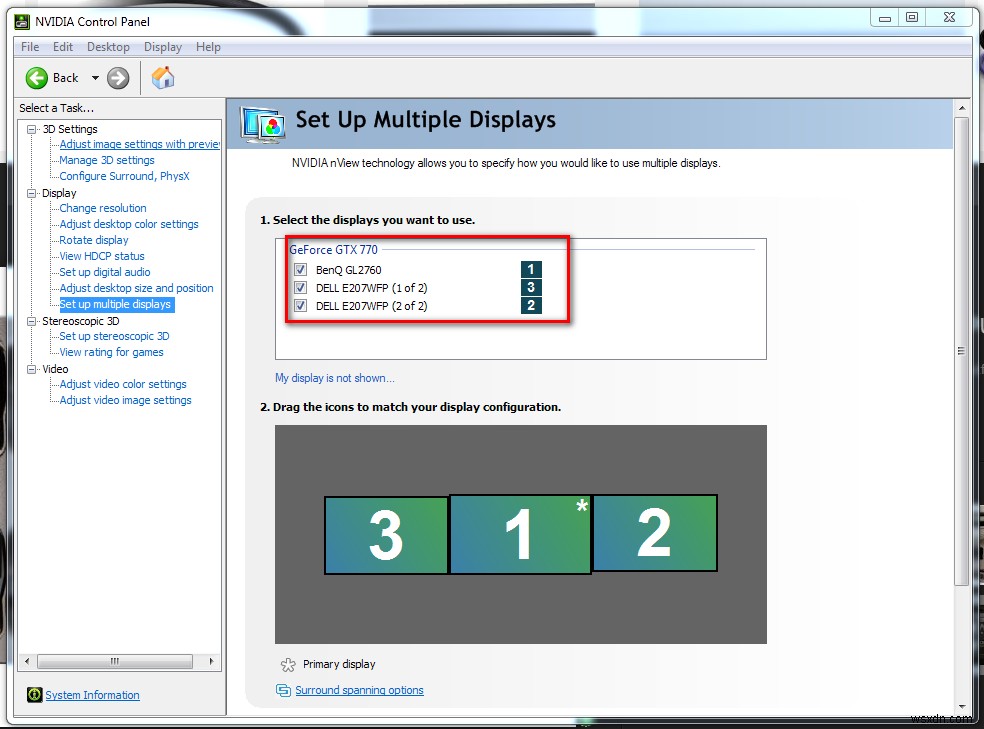This screenshot has width=984, height=729.
Task: Click the System Information icon
Action: 35,694
